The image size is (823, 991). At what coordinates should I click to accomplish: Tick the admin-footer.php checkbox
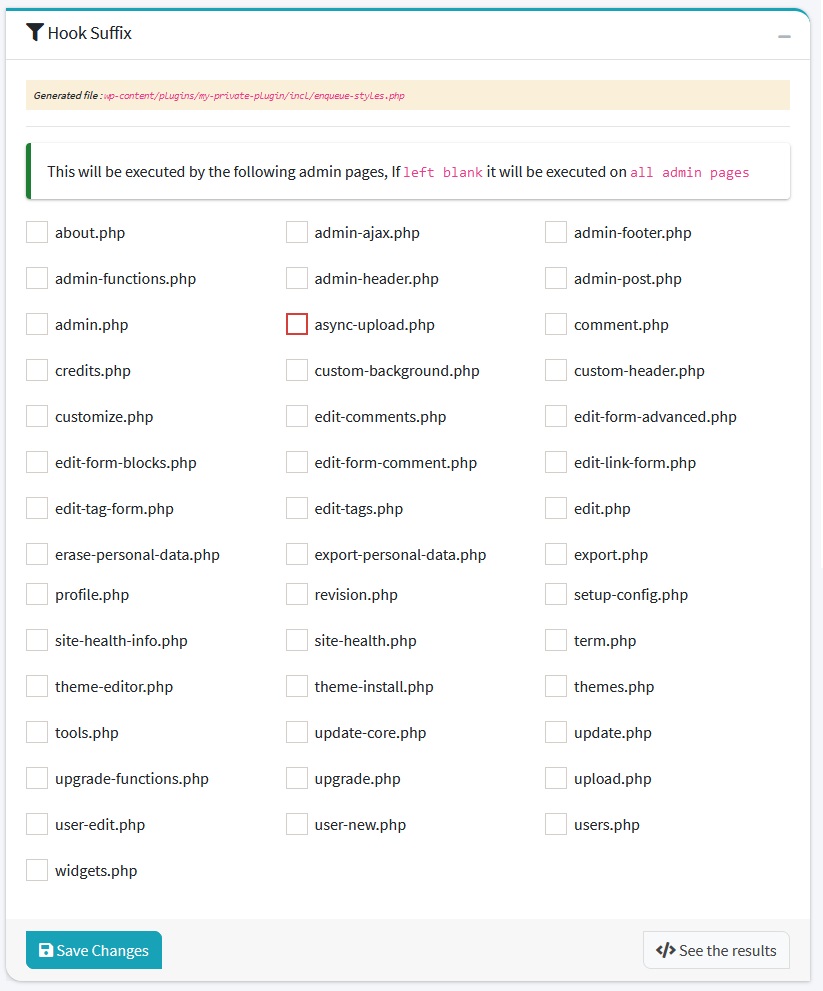[556, 233]
